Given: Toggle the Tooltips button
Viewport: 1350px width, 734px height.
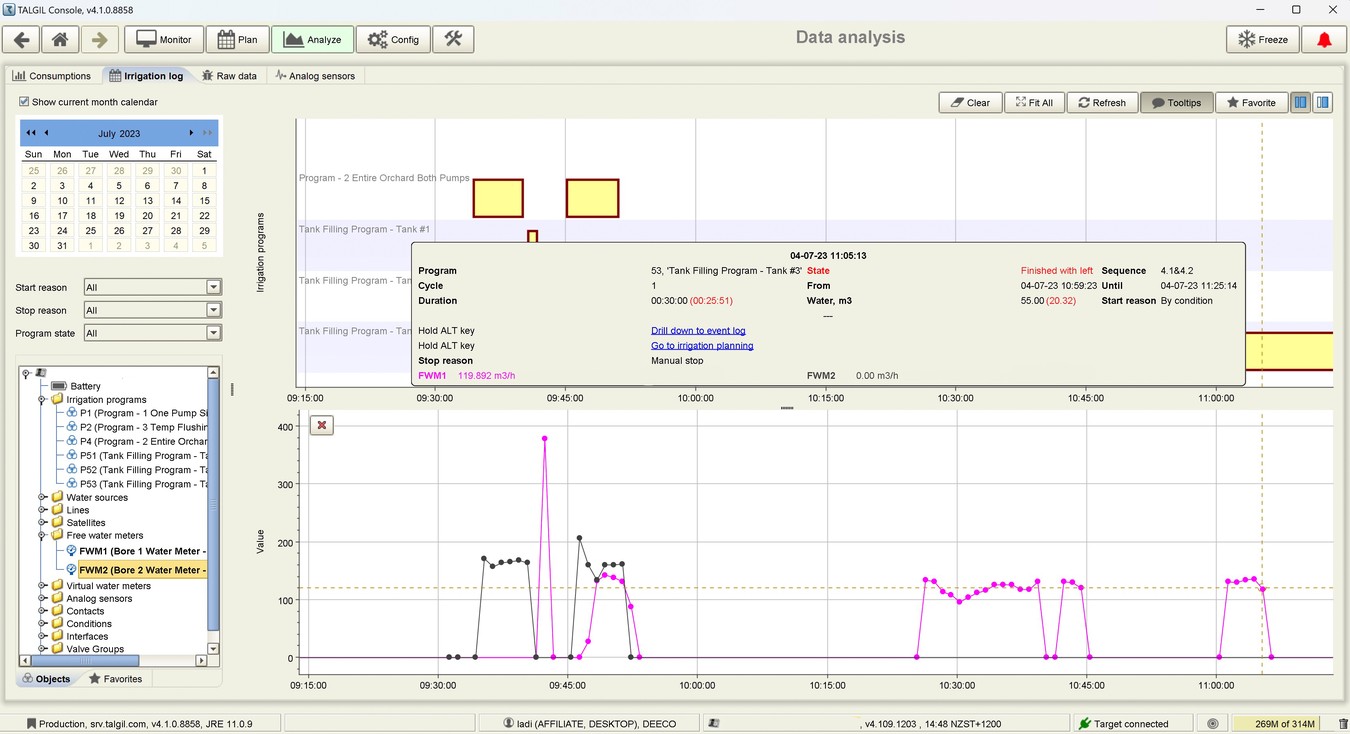Looking at the screenshot, I should click(x=1176, y=102).
